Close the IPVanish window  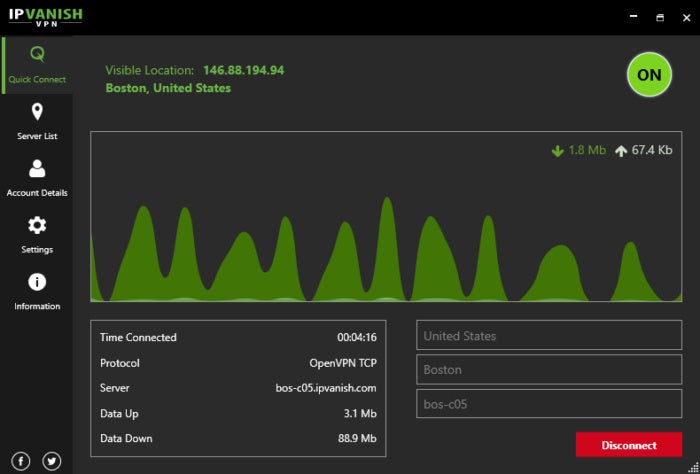687,17
